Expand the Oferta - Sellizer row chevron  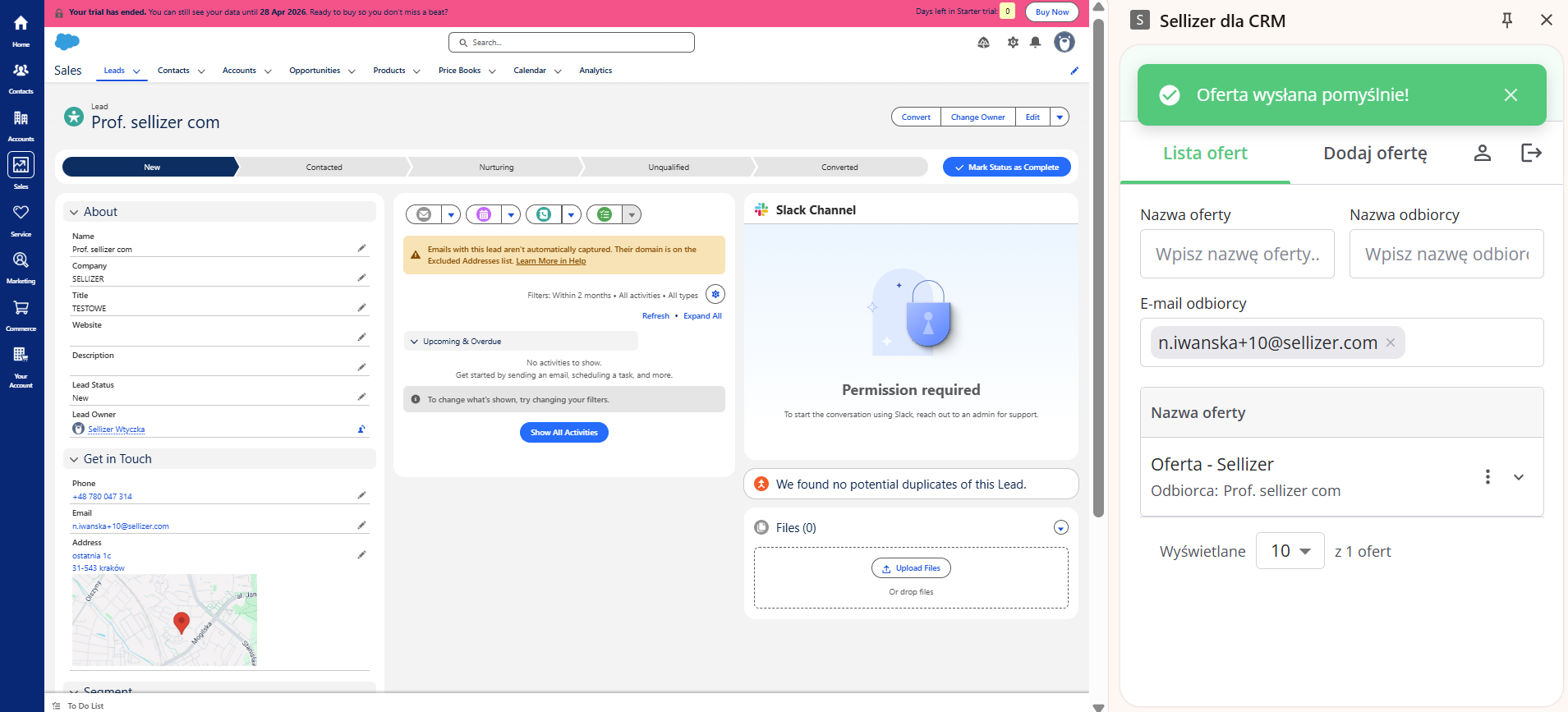pyautogui.click(x=1519, y=477)
